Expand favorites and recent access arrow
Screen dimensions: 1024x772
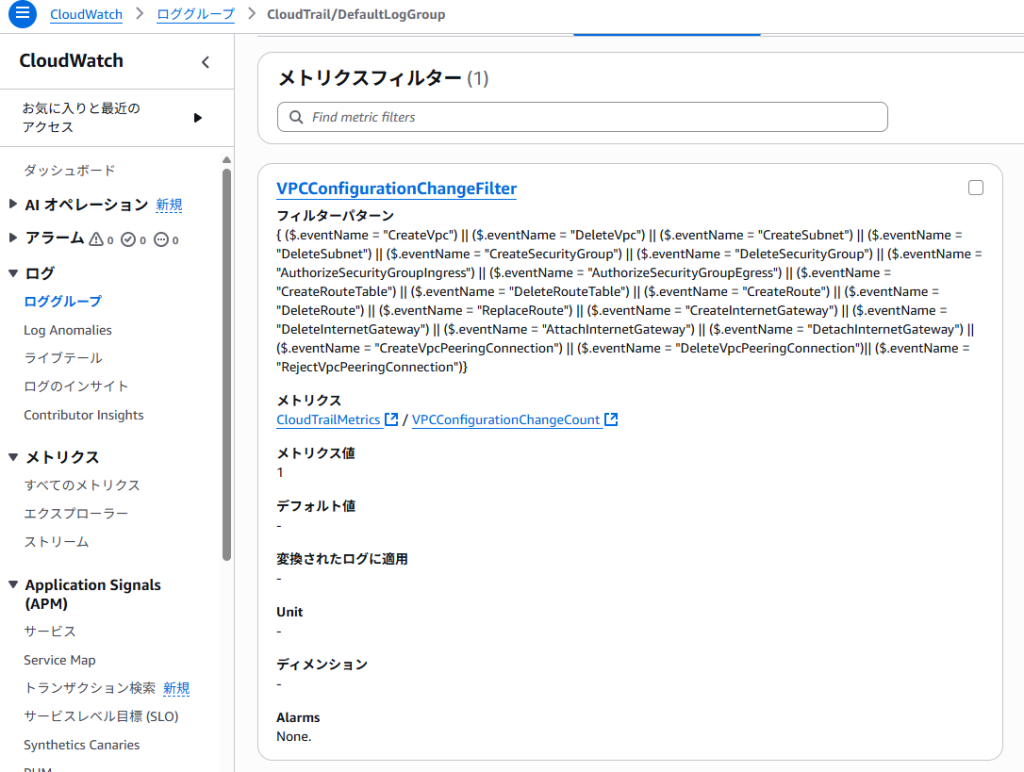tap(198, 118)
